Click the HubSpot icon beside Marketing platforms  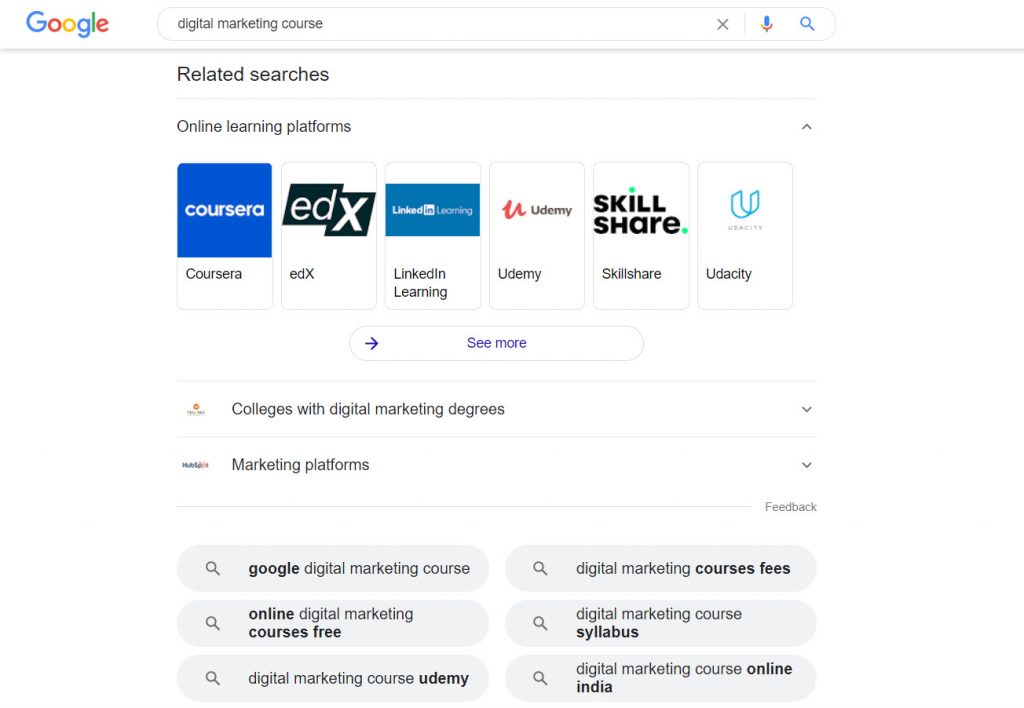click(195, 465)
